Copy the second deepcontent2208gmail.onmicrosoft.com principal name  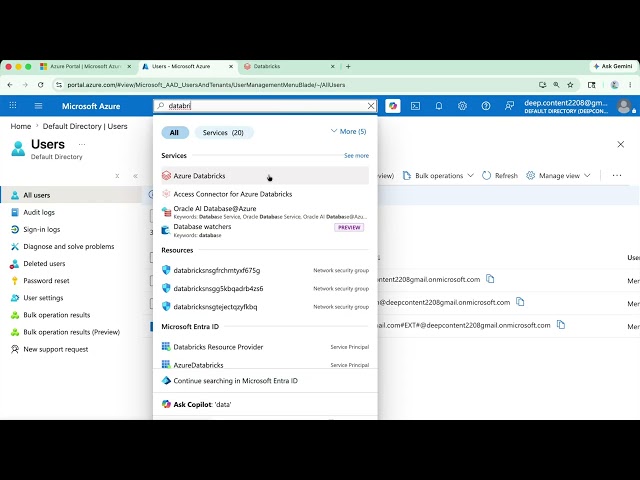pyautogui.click(x=520, y=302)
